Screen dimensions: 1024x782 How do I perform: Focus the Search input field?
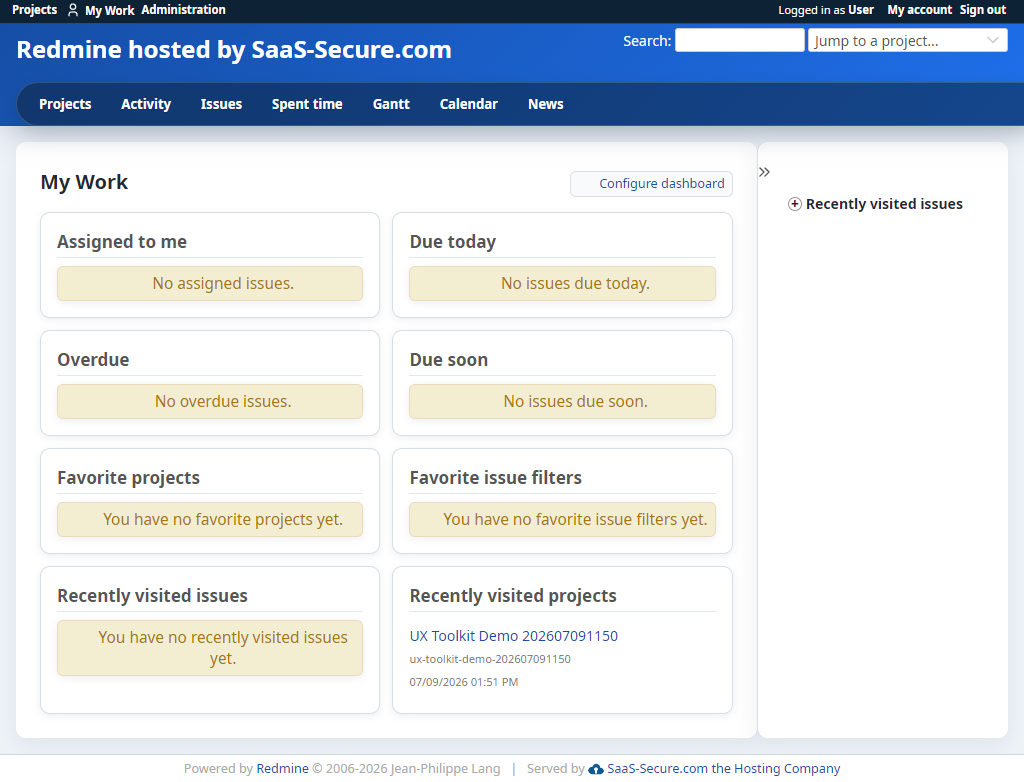click(739, 41)
